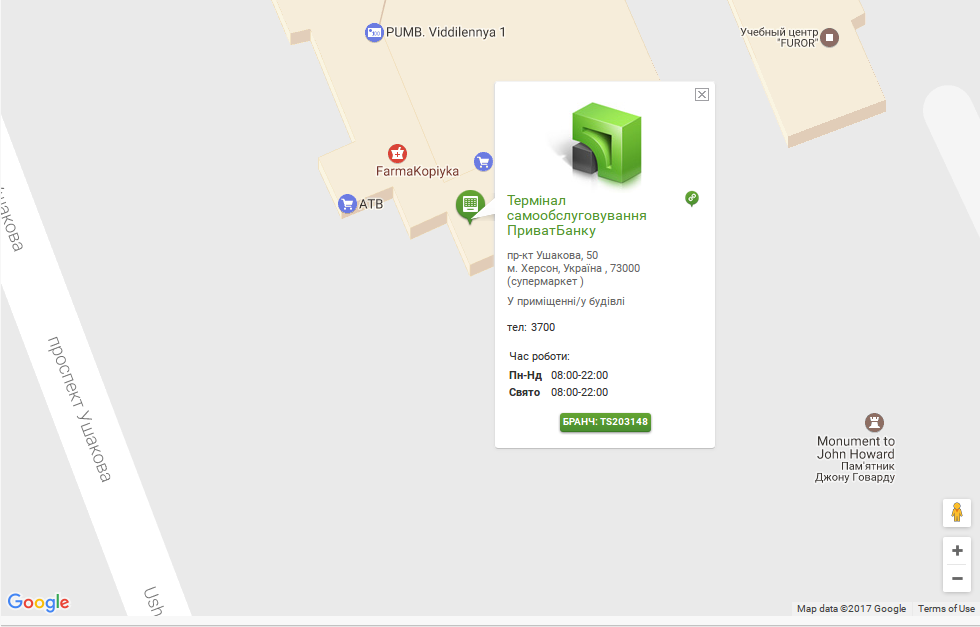The width and height of the screenshot is (980, 627).
Task: Click the FarmaKopiyka label text
Action: tap(417, 171)
